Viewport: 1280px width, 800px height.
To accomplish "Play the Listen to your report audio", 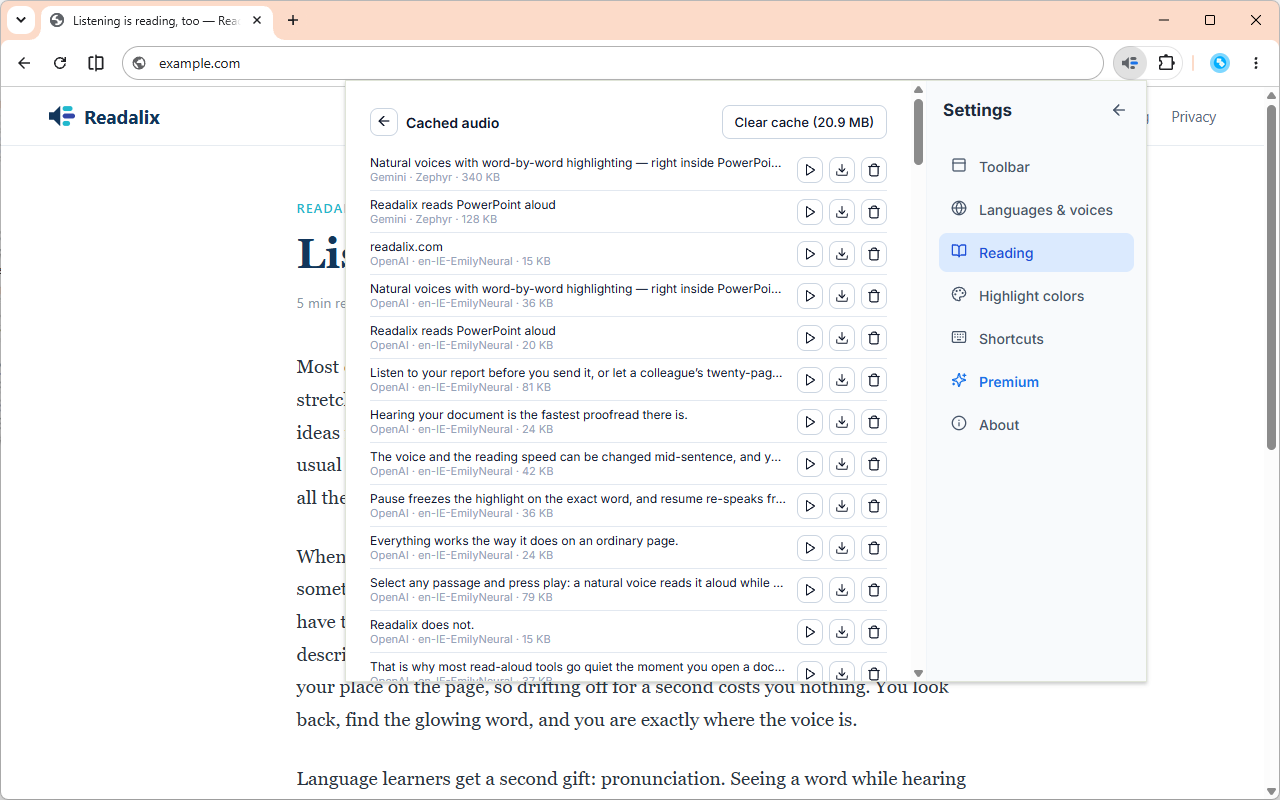I will point(810,380).
